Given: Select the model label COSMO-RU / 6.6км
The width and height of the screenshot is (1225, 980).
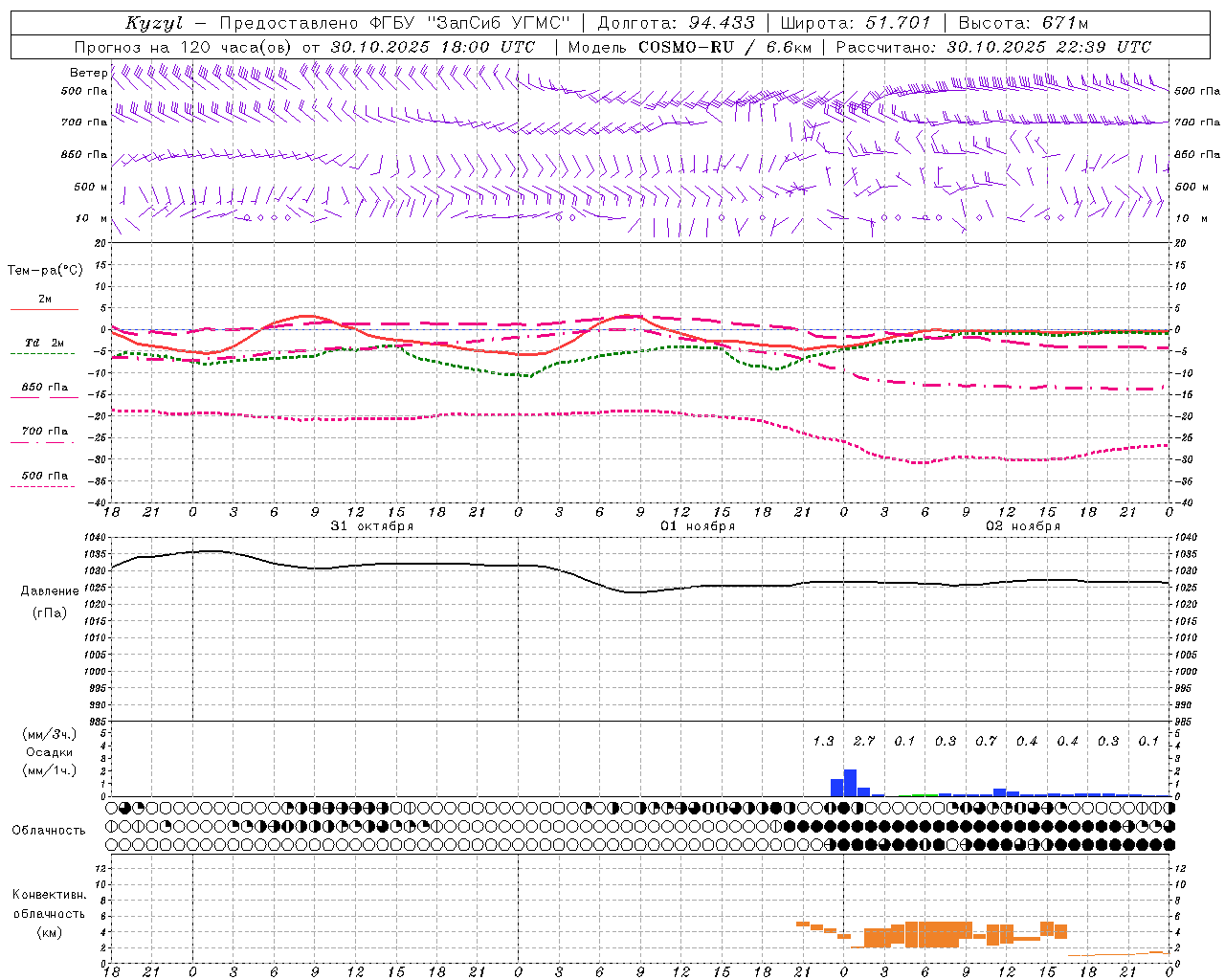Looking at the screenshot, I should pos(725,46).
